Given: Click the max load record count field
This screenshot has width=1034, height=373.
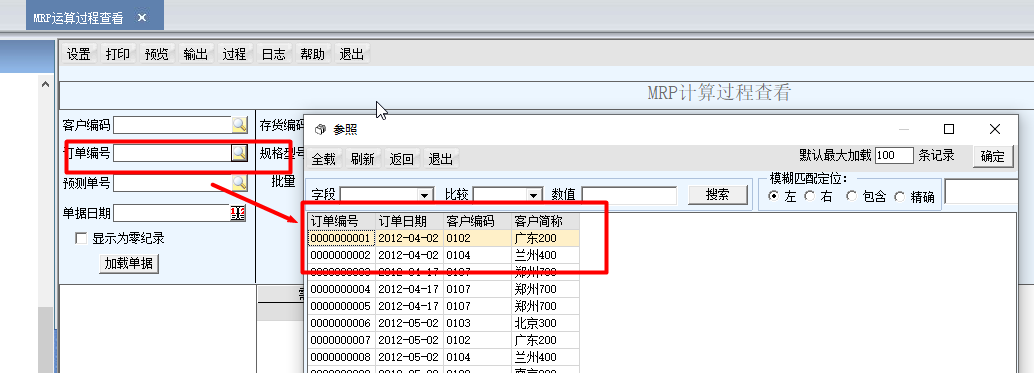Looking at the screenshot, I should tap(894, 156).
